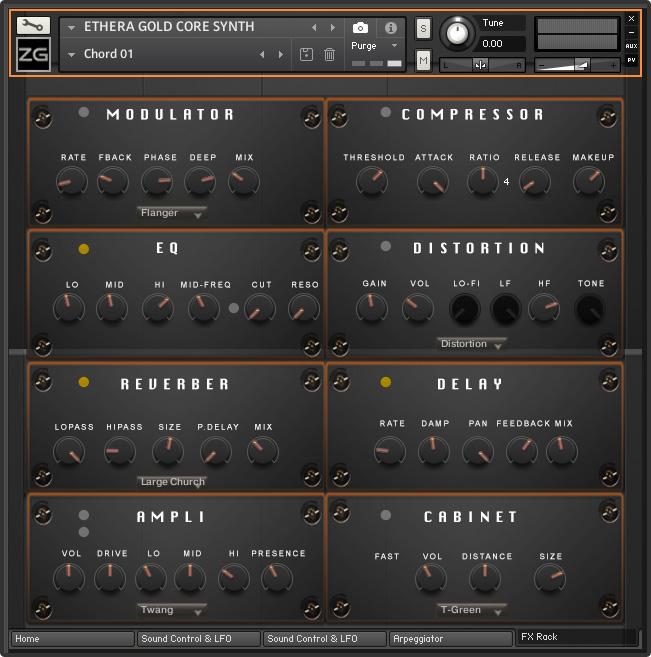Click the Modulator RATE knob

tap(72, 181)
